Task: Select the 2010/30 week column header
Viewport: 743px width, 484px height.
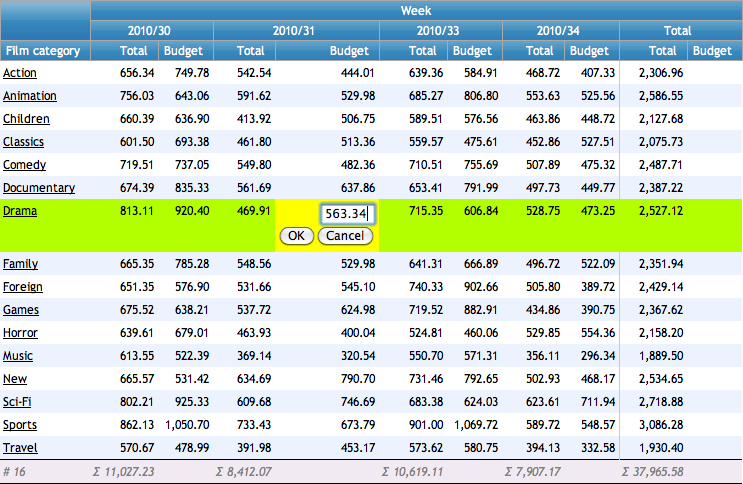Action: tap(153, 31)
